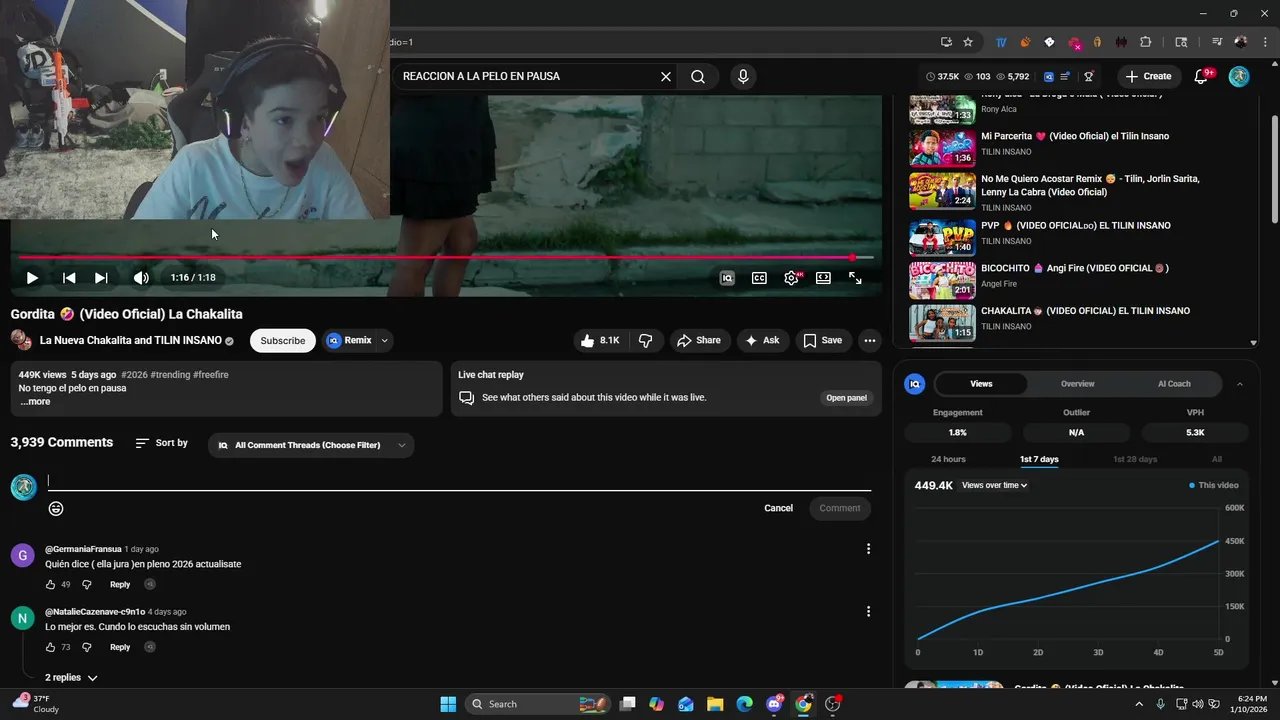Screen dimensions: 1280x720
Task: Open the YouTube account avatar menu
Action: [x=1239, y=76]
